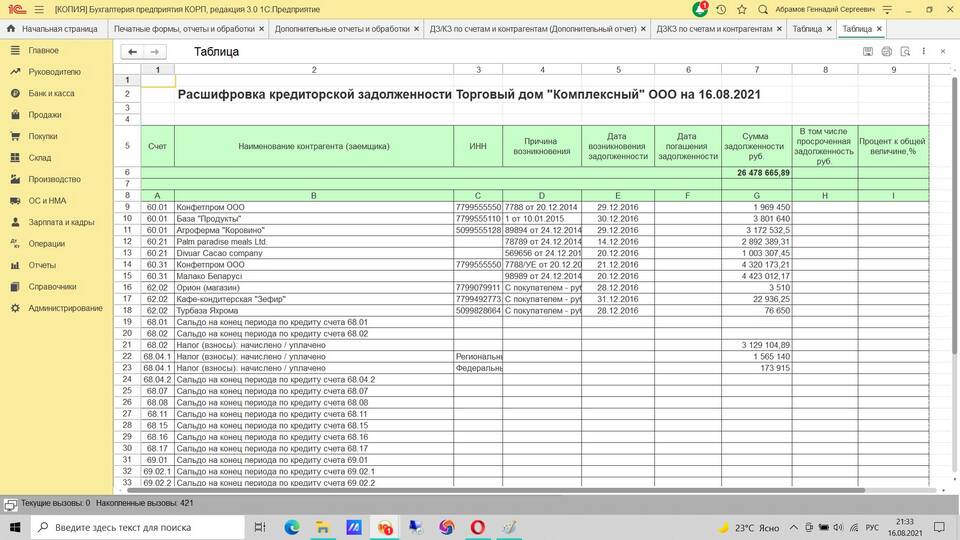Click the ОС и НМА truck icon
Viewport: 960px width, 540px height.
(x=15, y=200)
